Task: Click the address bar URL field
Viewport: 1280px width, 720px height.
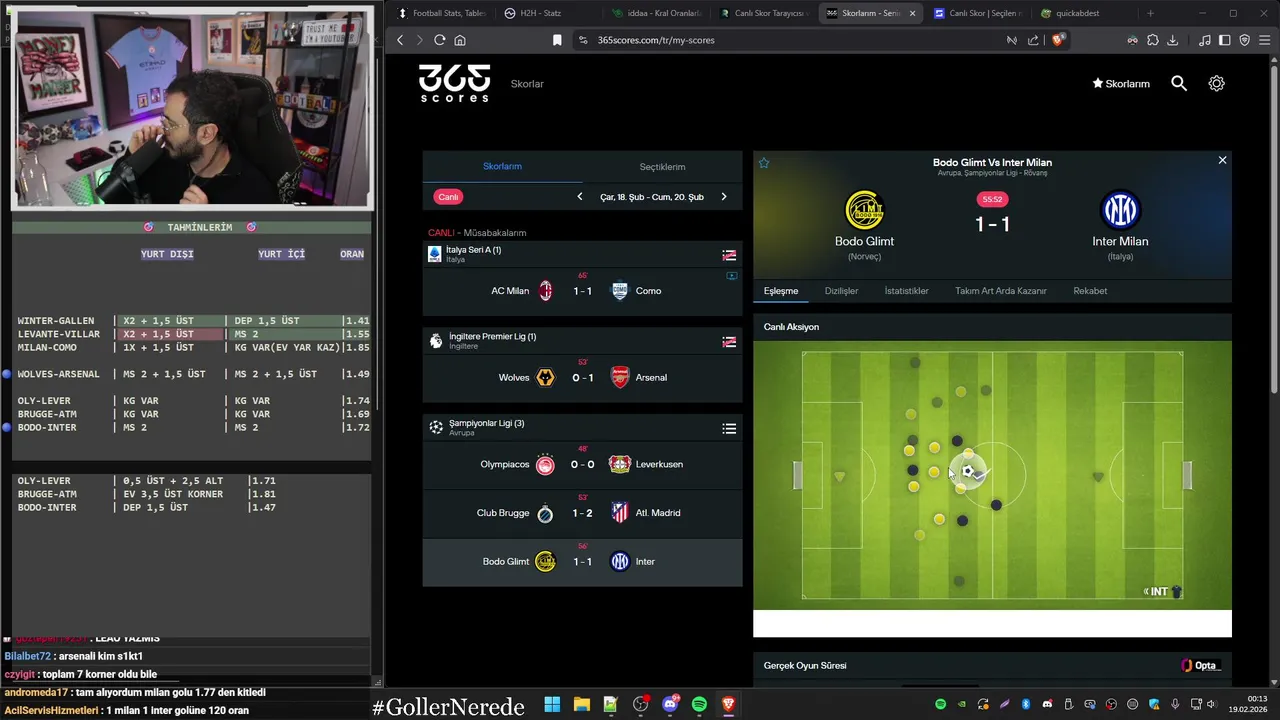Action: (x=790, y=40)
